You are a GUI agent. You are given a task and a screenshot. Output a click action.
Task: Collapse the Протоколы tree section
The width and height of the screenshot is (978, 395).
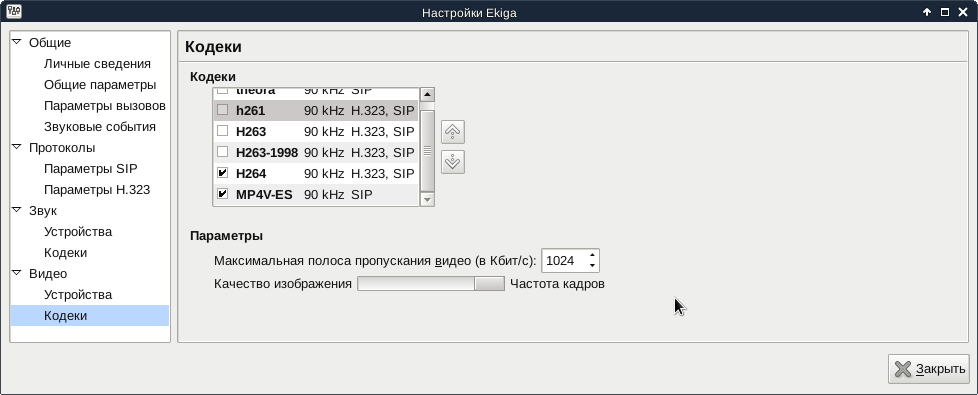click(x=17, y=147)
